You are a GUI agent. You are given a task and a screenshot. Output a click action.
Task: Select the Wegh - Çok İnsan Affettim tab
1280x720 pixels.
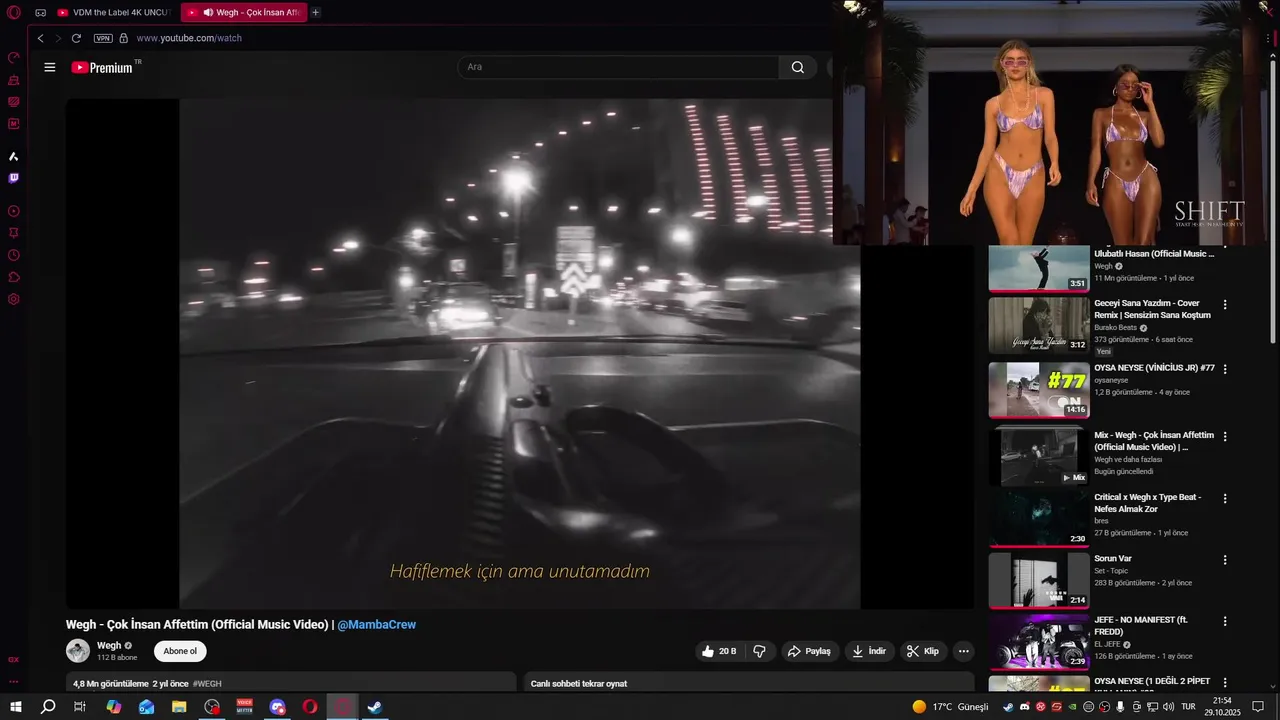pyautogui.click(x=243, y=13)
